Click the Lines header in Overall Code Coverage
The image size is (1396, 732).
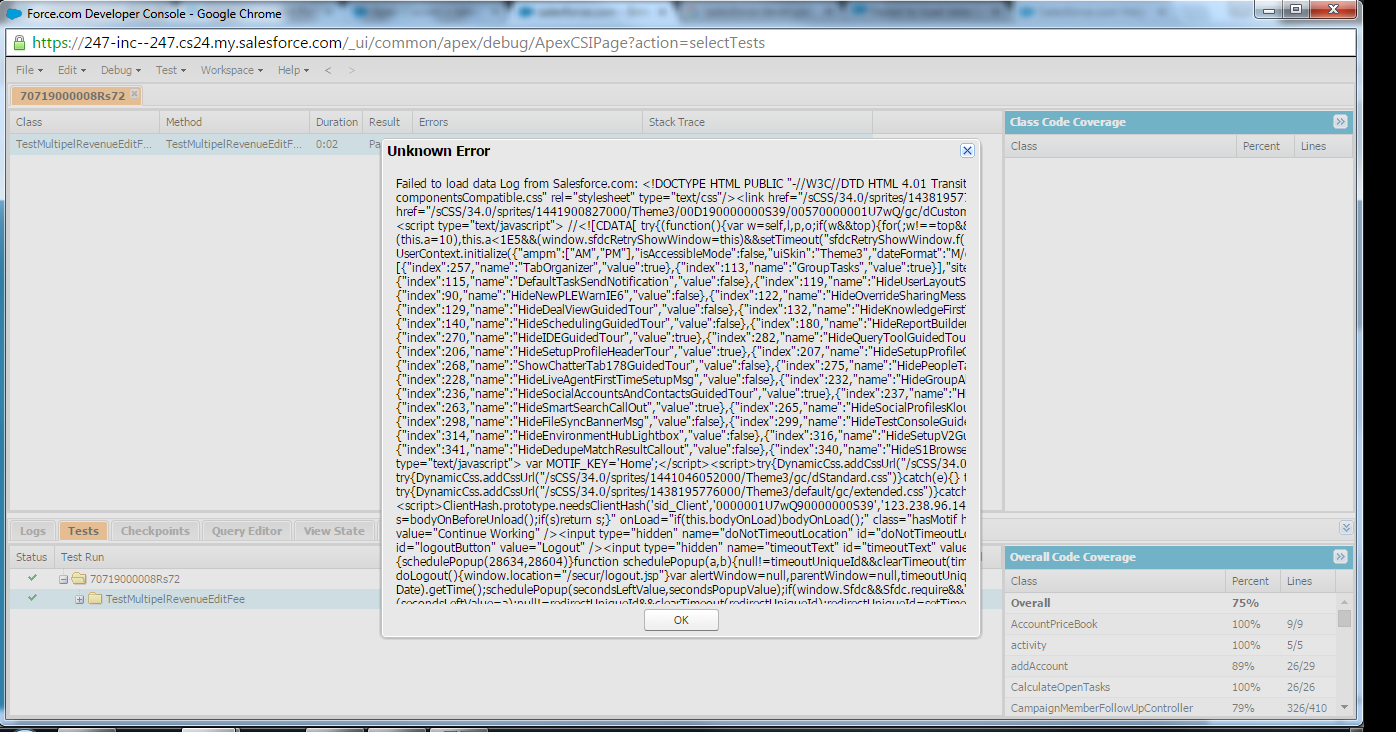point(1310,581)
